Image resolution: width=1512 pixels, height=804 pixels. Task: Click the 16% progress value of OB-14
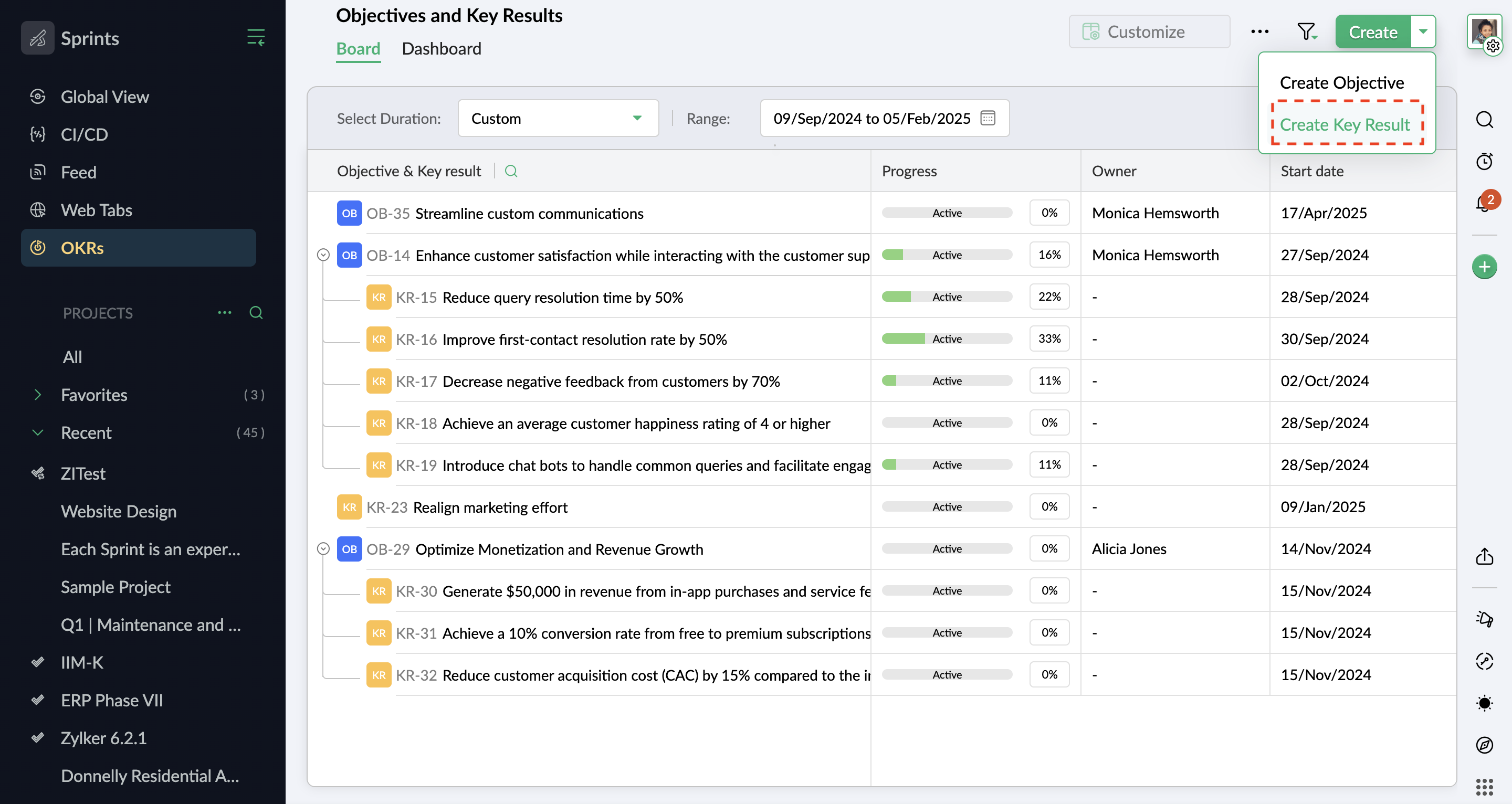(x=1049, y=255)
